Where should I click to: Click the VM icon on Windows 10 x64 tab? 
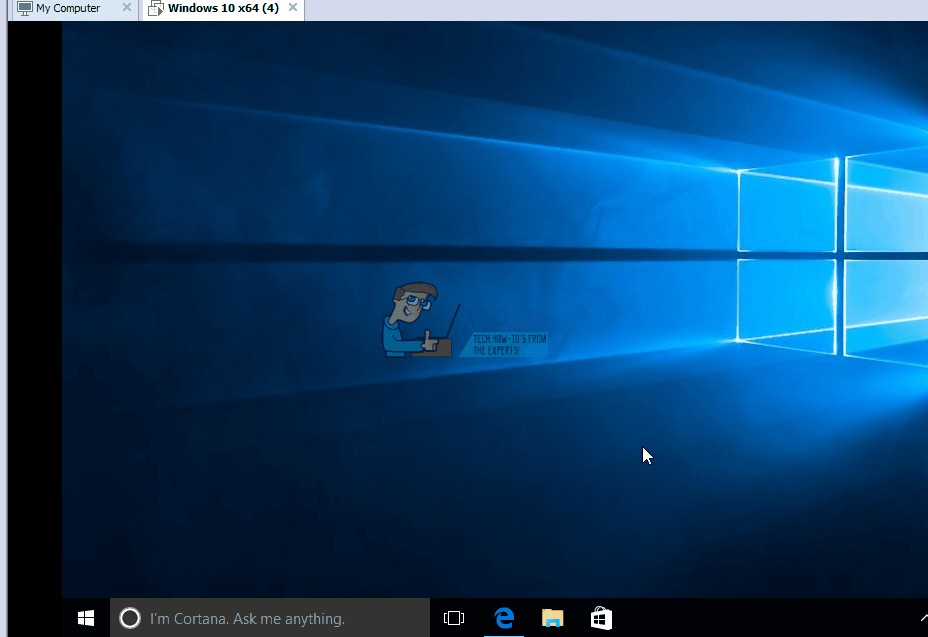156,8
